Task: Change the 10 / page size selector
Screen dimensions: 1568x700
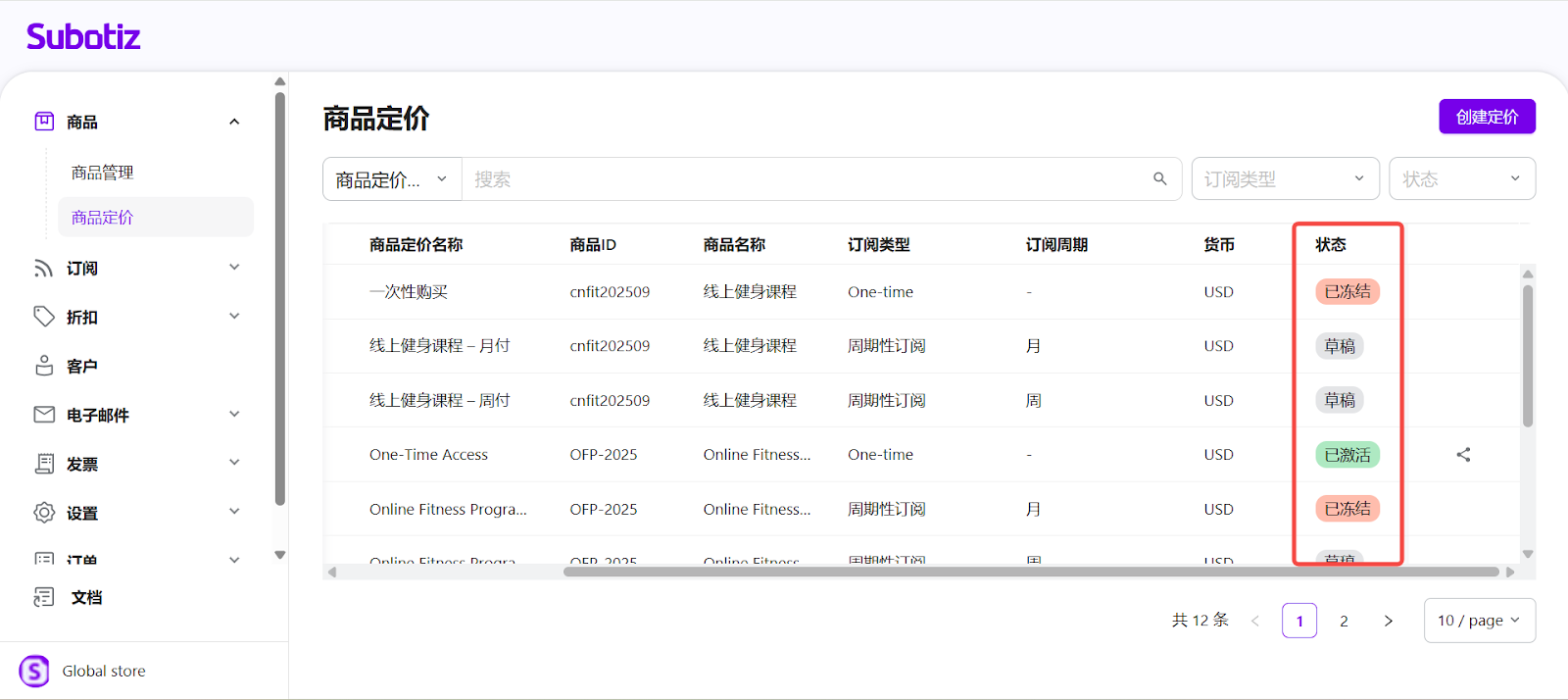Action: click(x=1478, y=621)
